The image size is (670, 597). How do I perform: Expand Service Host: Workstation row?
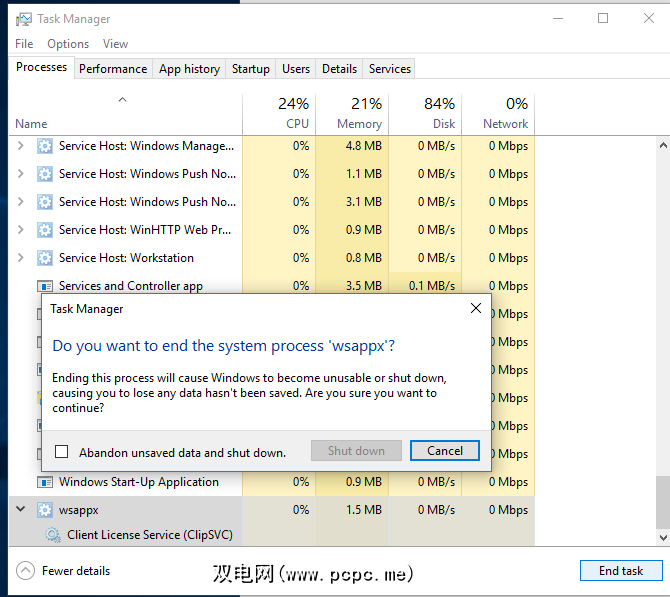(21, 258)
